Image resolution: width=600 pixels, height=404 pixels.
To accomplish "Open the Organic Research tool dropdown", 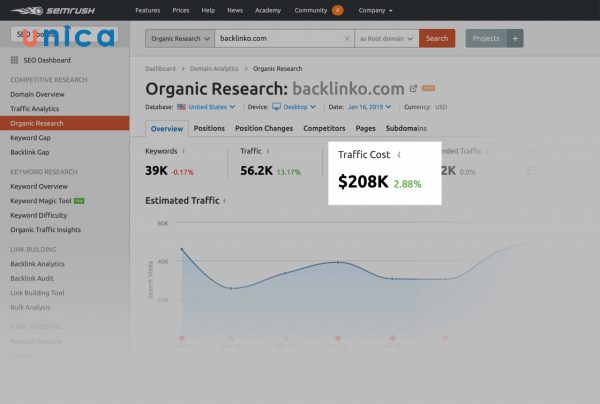I will (180, 39).
